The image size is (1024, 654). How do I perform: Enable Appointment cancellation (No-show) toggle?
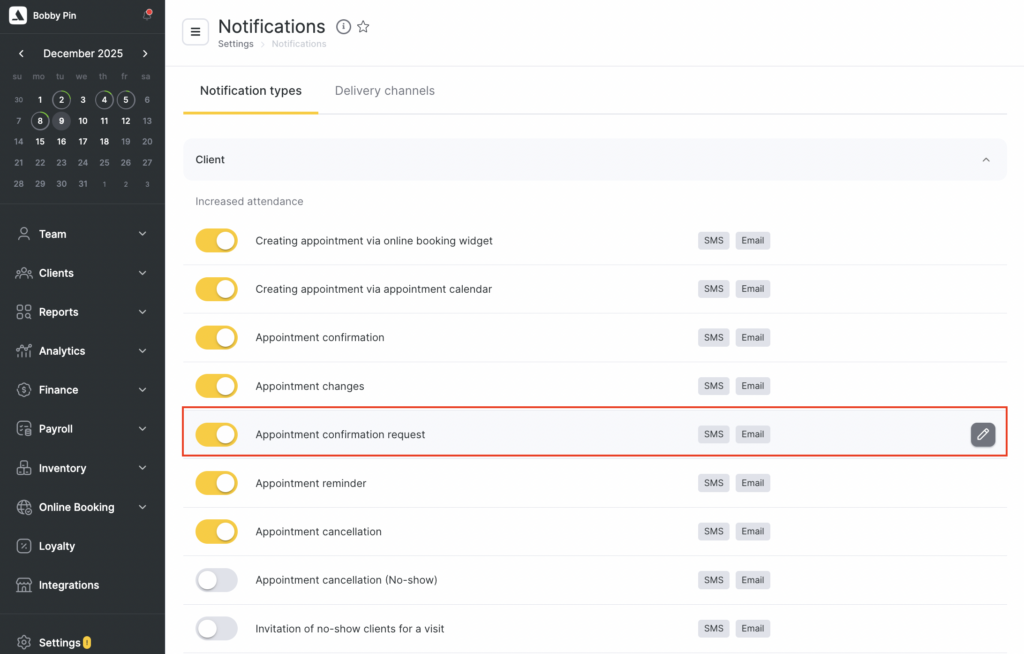216,580
